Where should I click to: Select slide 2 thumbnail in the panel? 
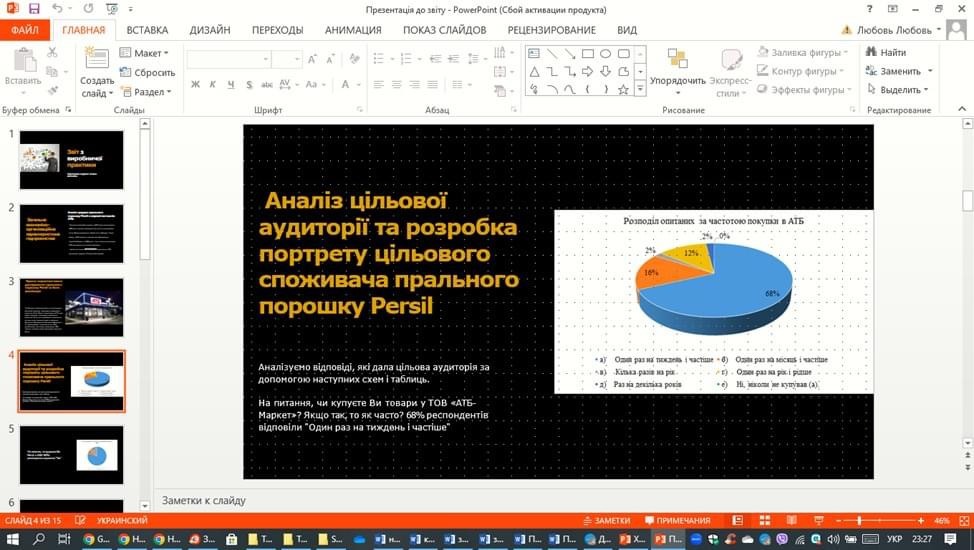pos(71,233)
